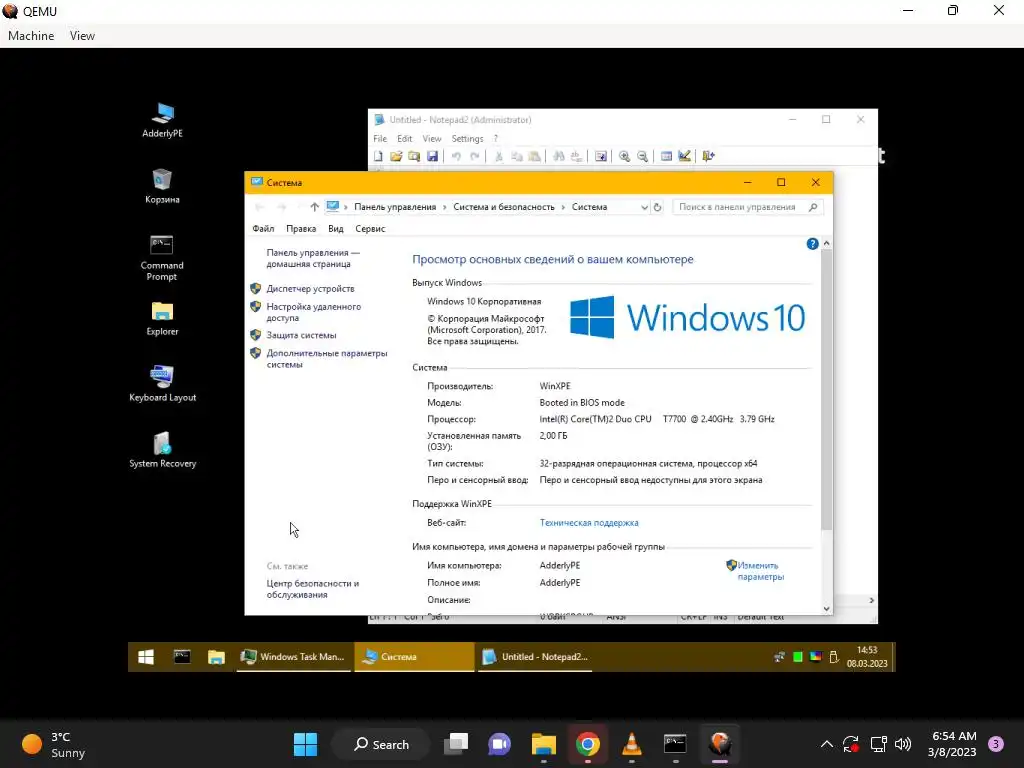Viewport: 1024px width, 768px height.
Task: Click the Find binoculars icon in Notepad2 toolbar
Action: point(558,156)
